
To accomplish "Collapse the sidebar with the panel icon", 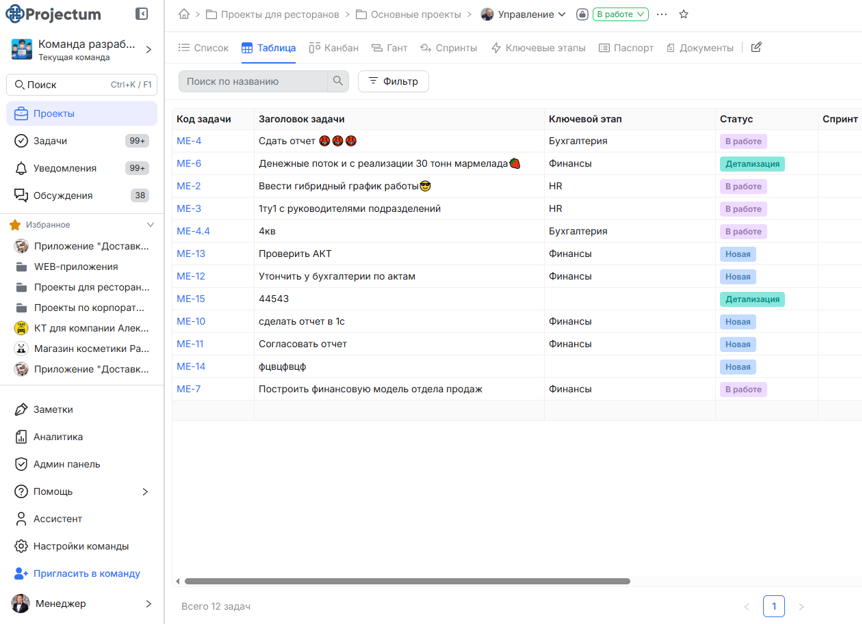I will pyautogui.click(x=141, y=14).
